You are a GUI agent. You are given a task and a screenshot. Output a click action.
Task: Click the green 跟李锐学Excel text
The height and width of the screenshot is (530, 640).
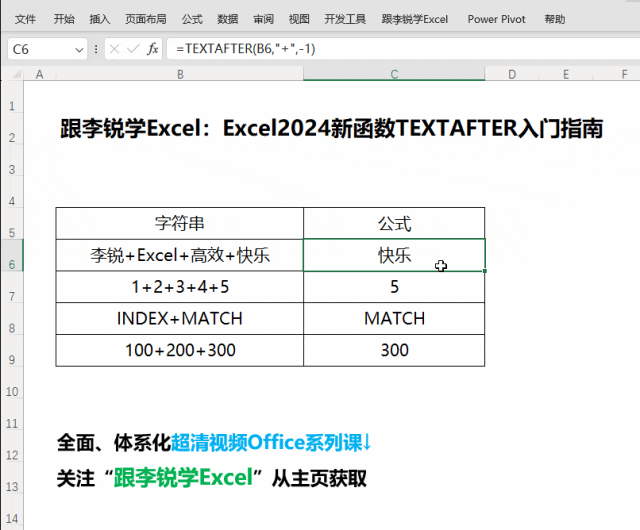[183, 477]
